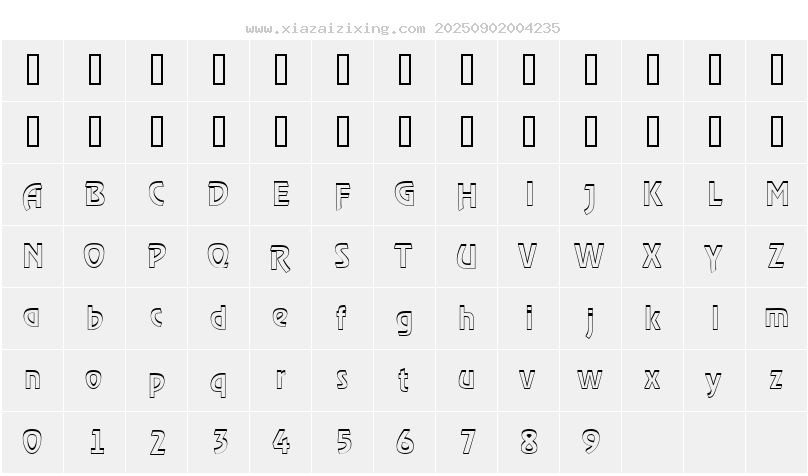The height and width of the screenshot is (476, 808).
Task: Click the digit 0 glyph cell
Action: tap(32, 443)
